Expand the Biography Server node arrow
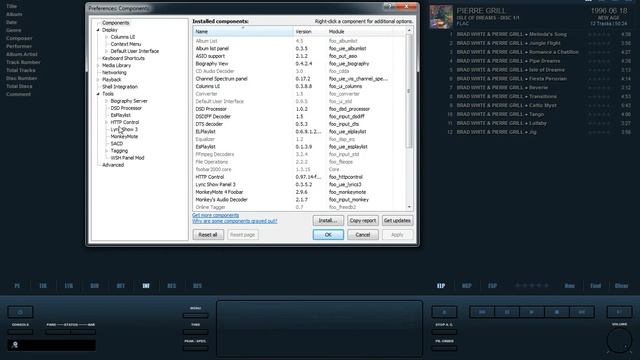The height and width of the screenshot is (360, 640). coord(107,101)
